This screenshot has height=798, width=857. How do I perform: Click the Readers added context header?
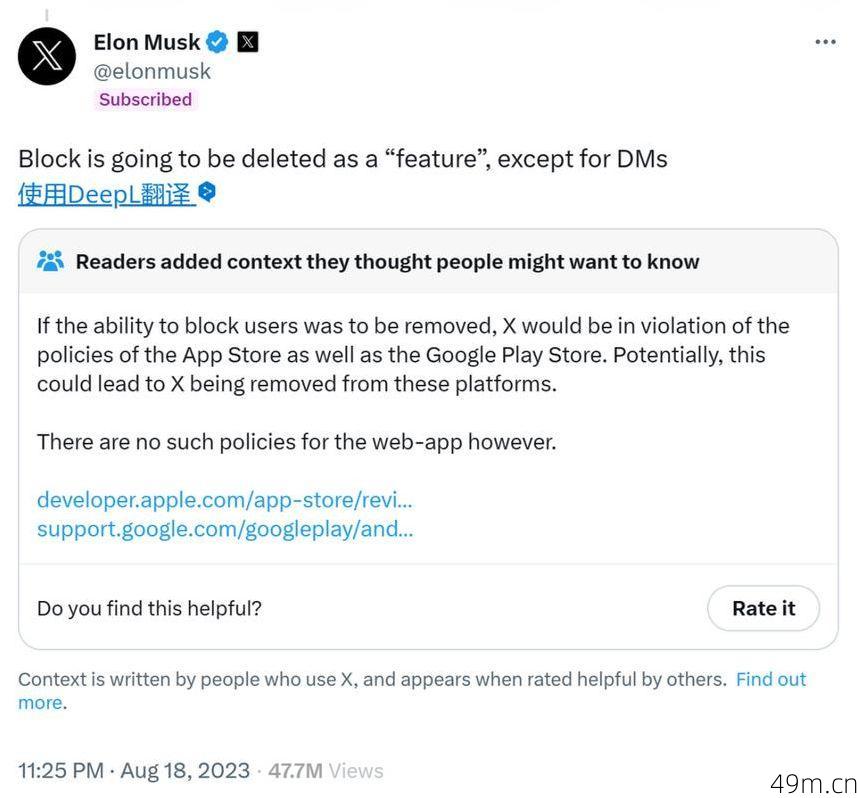click(x=388, y=262)
